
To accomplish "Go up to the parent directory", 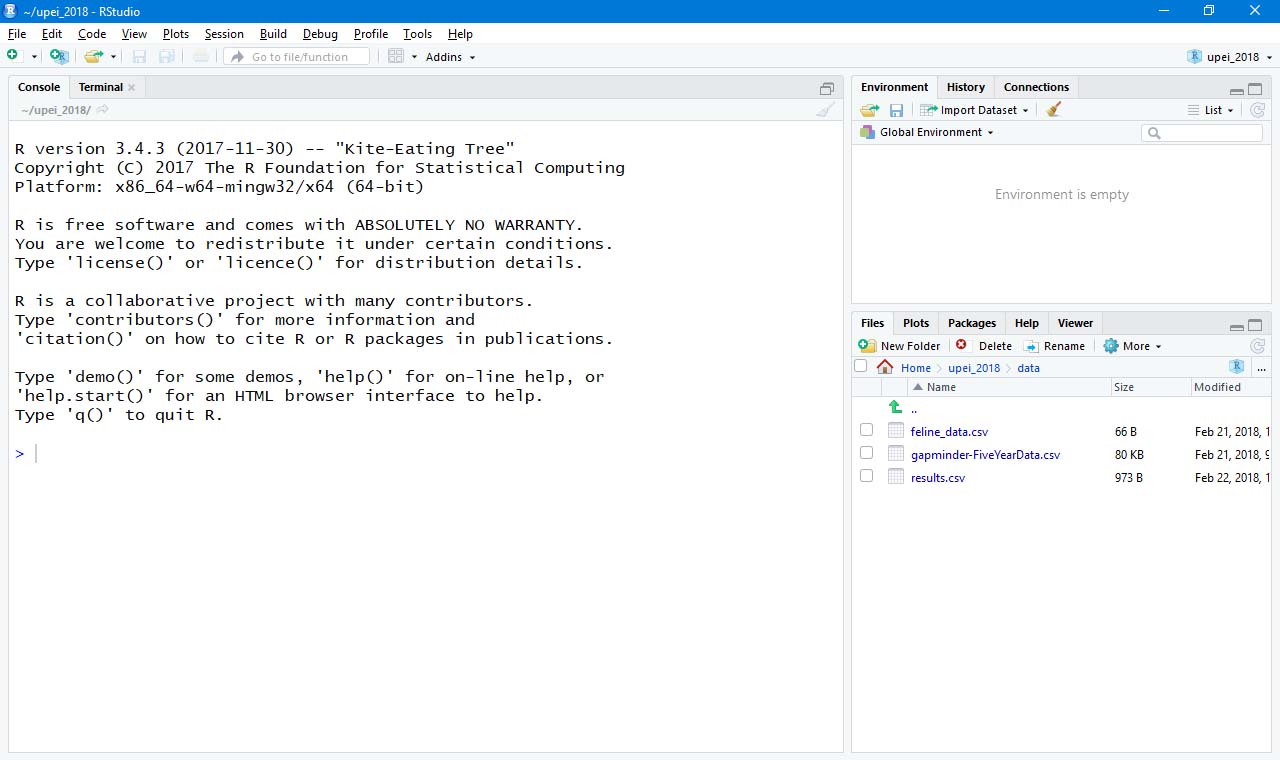I will pos(896,408).
